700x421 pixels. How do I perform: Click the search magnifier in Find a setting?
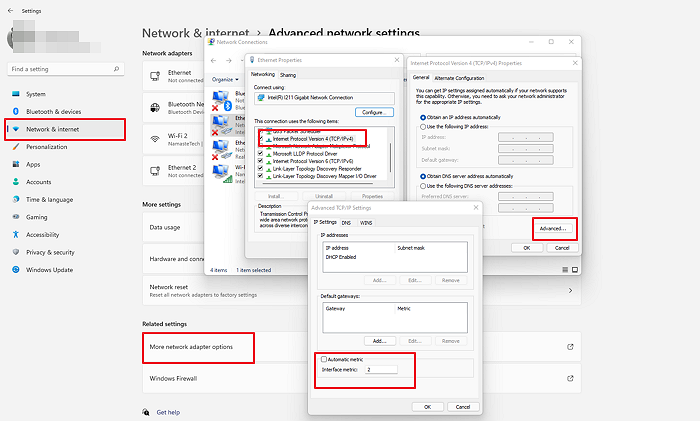pos(116,69)
